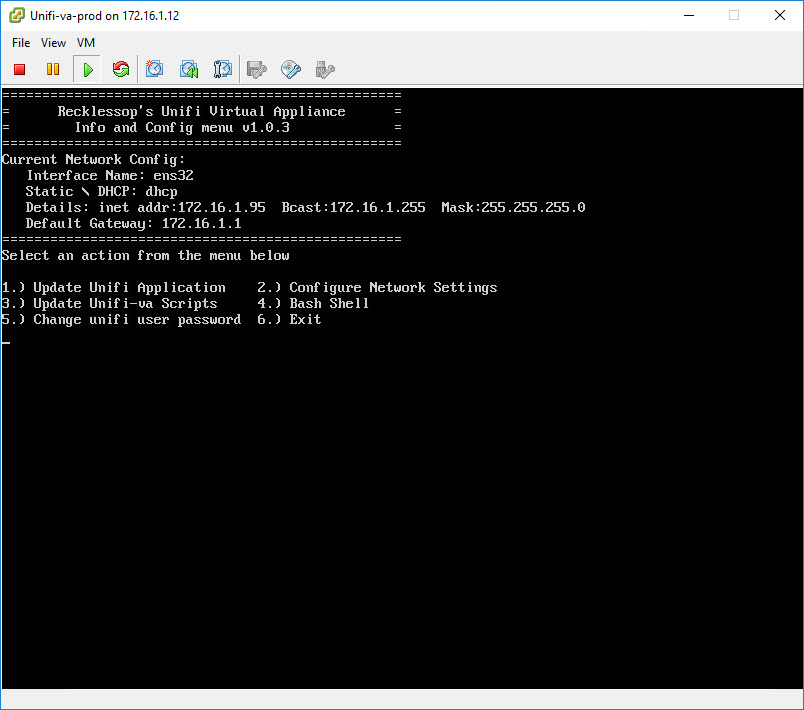Viewport: 804px width, 710px height.
Task: Open the View menu
Action: (53, 43)
